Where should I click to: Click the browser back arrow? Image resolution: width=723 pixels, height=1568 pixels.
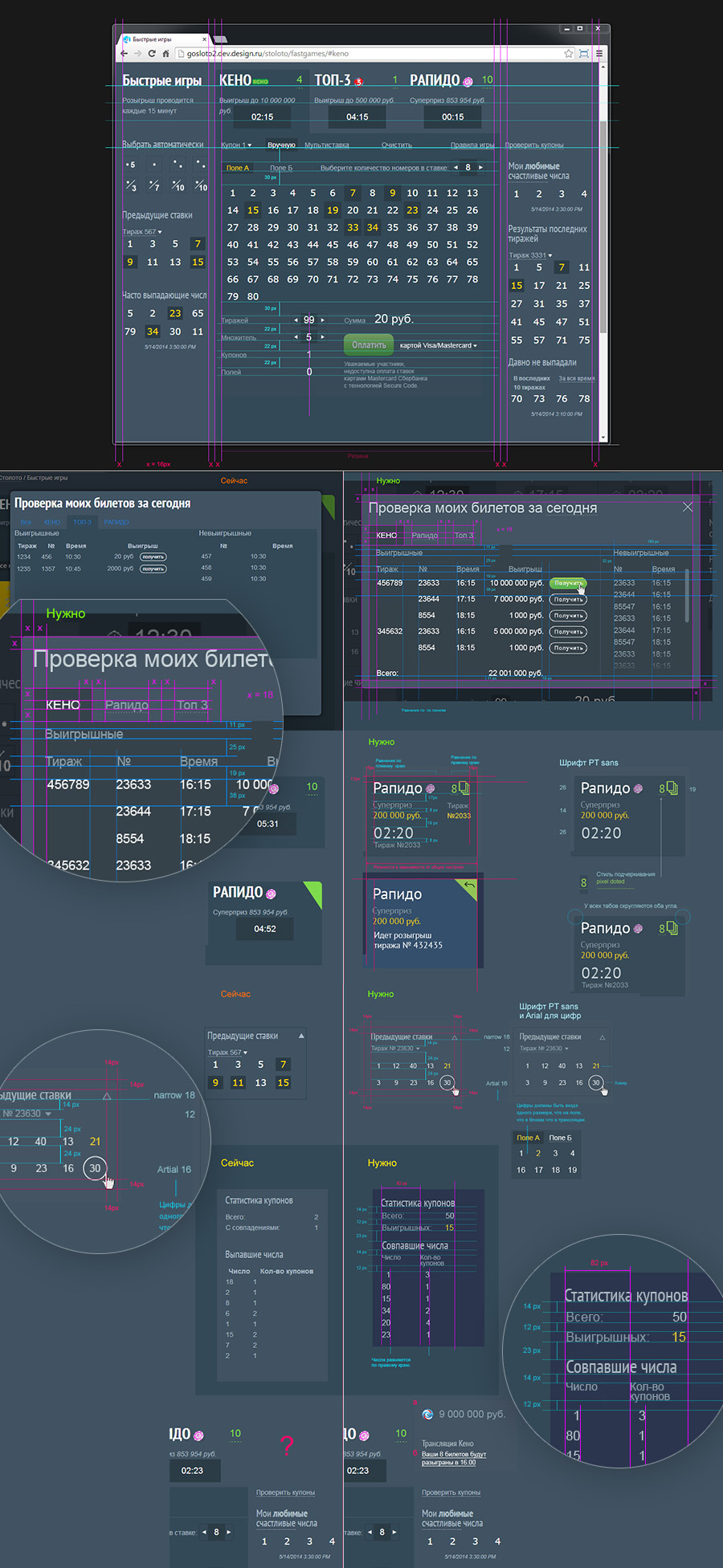[x=124, y=54]
